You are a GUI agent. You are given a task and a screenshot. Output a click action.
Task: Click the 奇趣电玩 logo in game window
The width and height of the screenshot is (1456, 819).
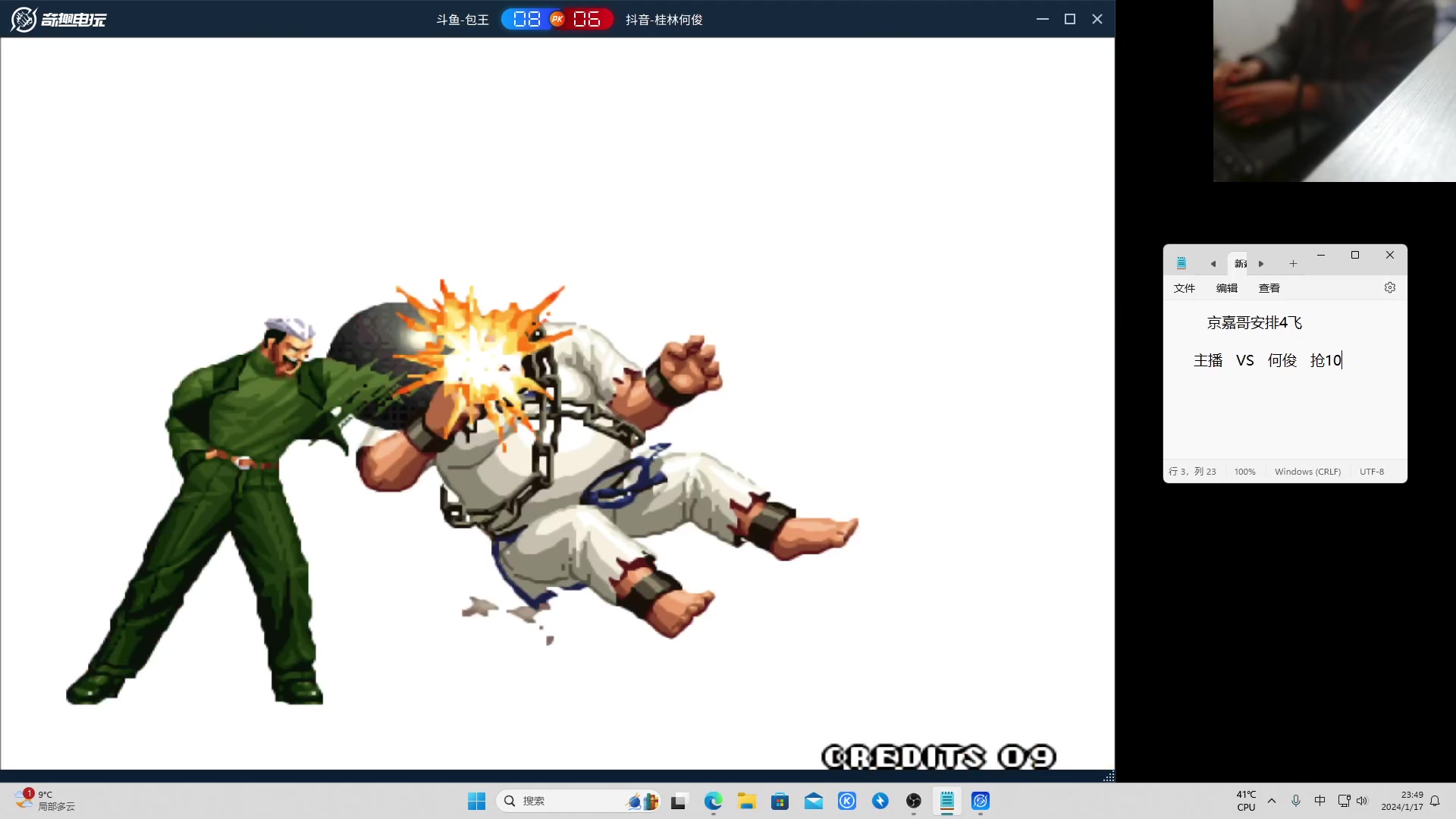tap(58, 19)
